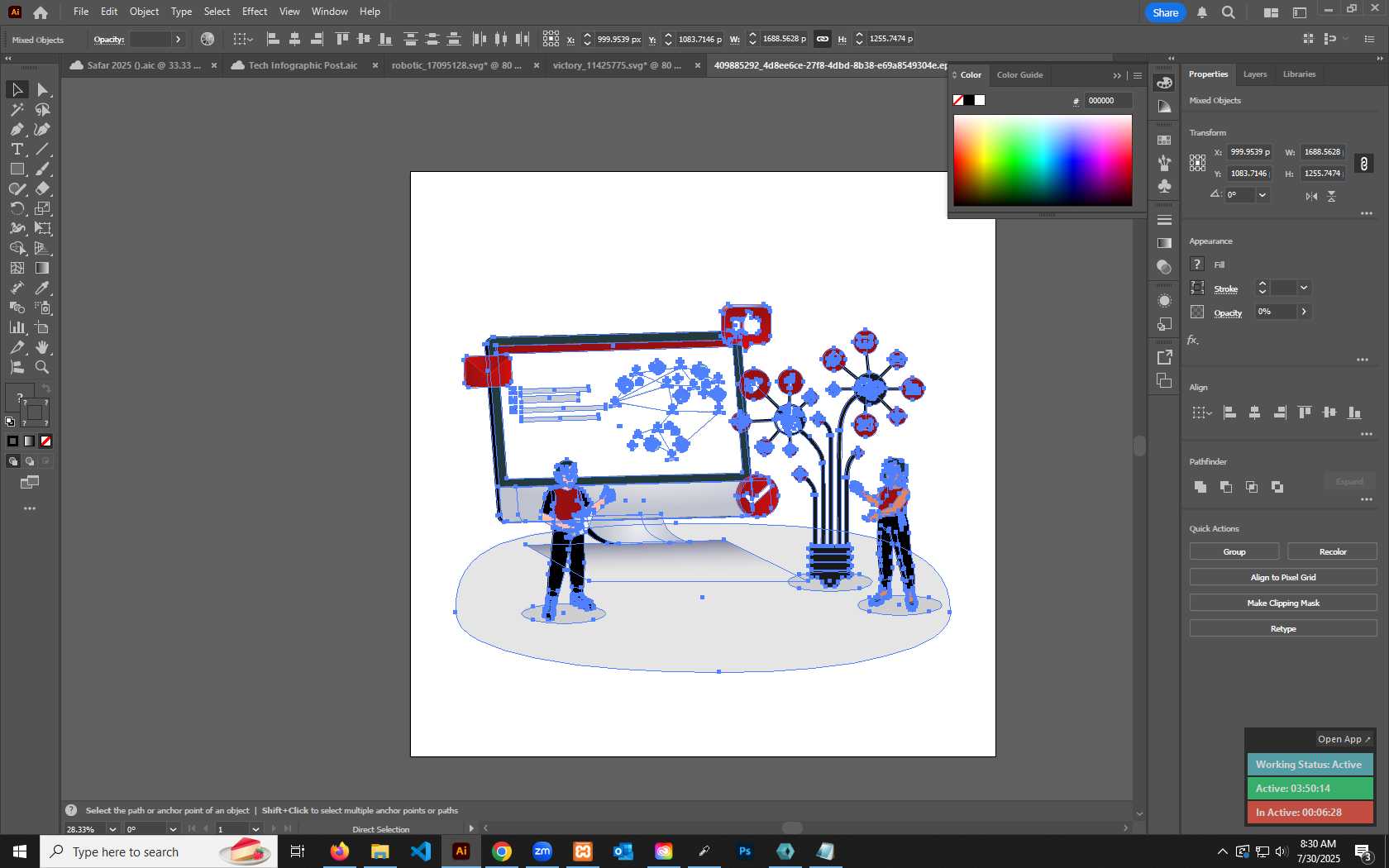Expand the Opacity slider arrow in Properties

(1304, 312)
